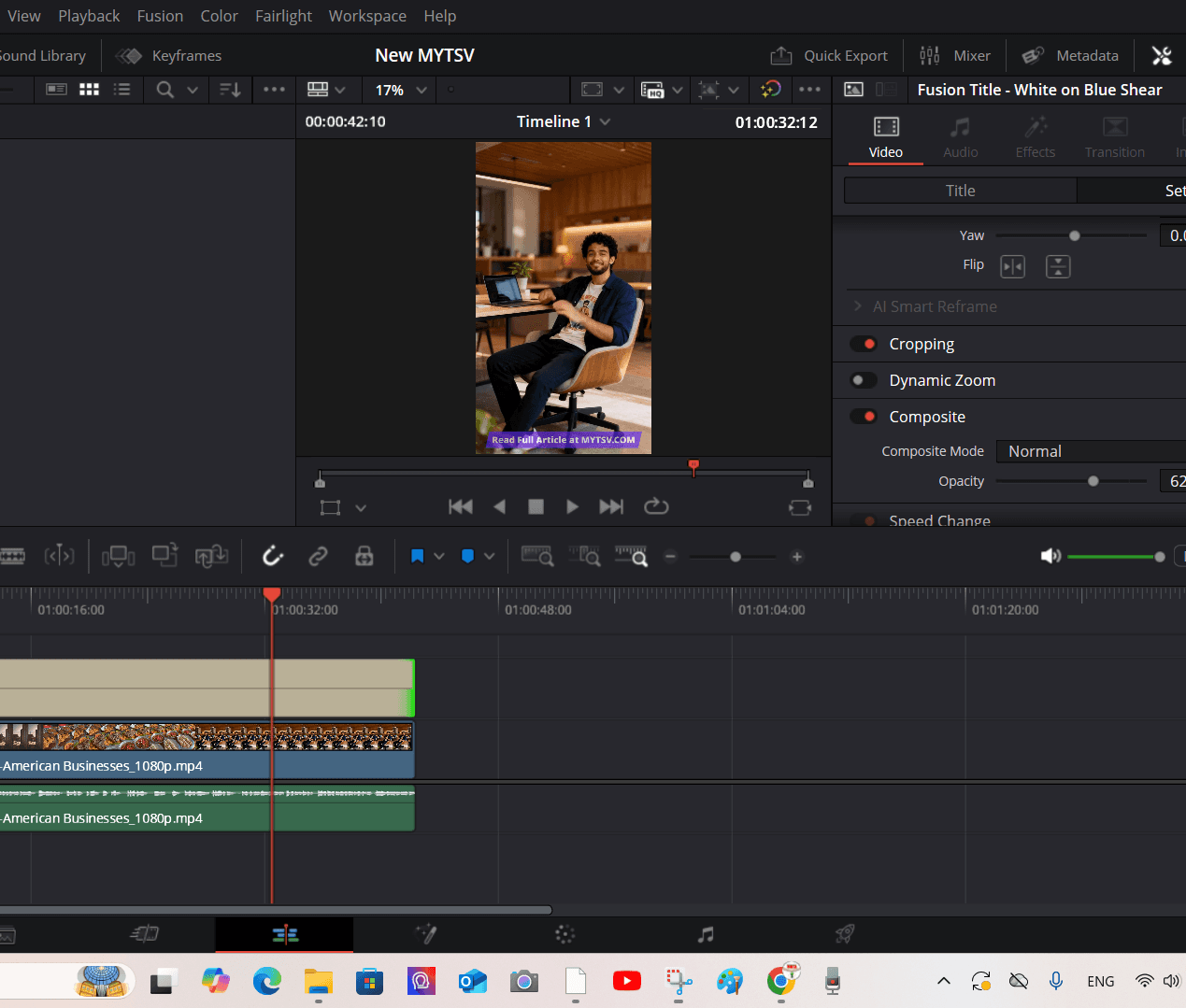
Task: Stop playback
Action: (536, 506)
